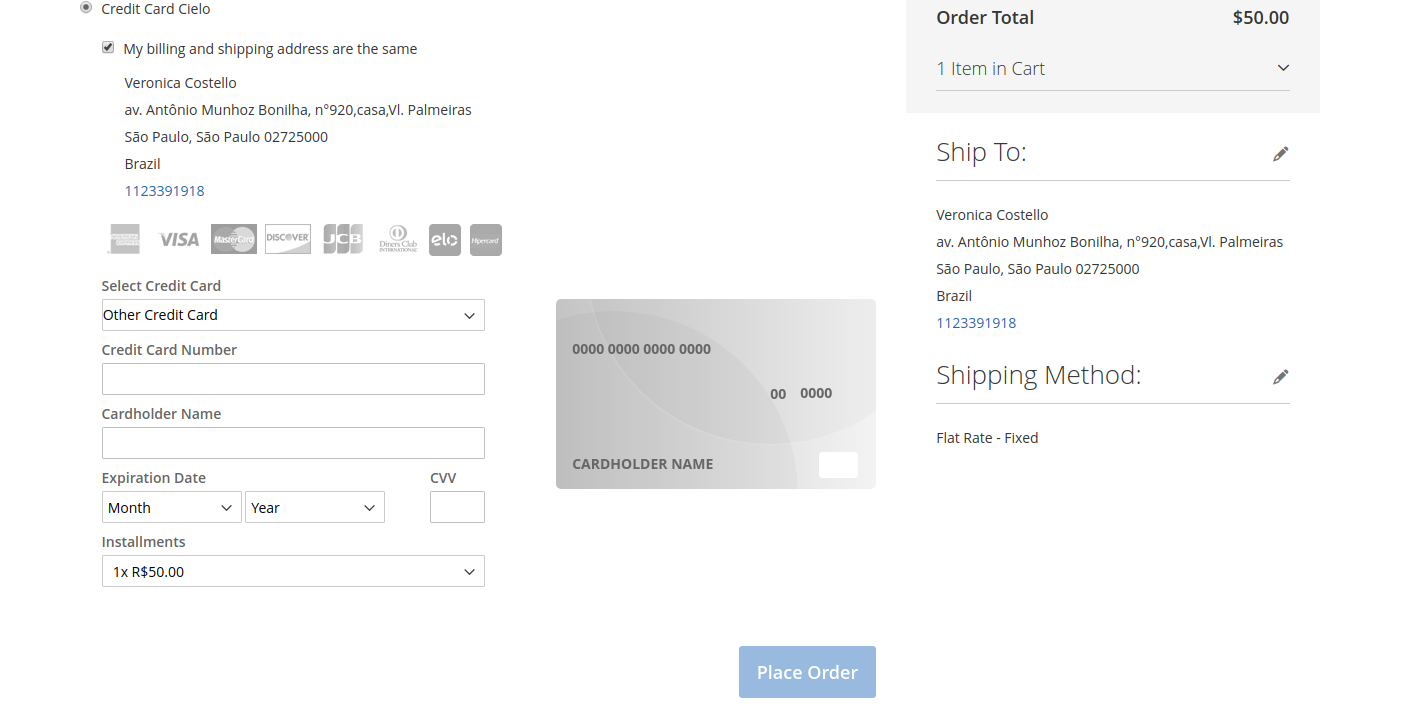Click the $50.00 order total amount
The height and width of the screenshot is (706, 1405).
click(1261, 18)
